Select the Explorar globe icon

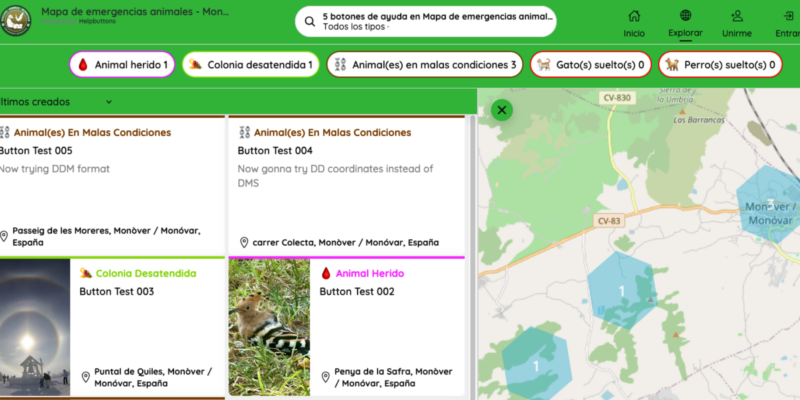[x=686, y=15]
